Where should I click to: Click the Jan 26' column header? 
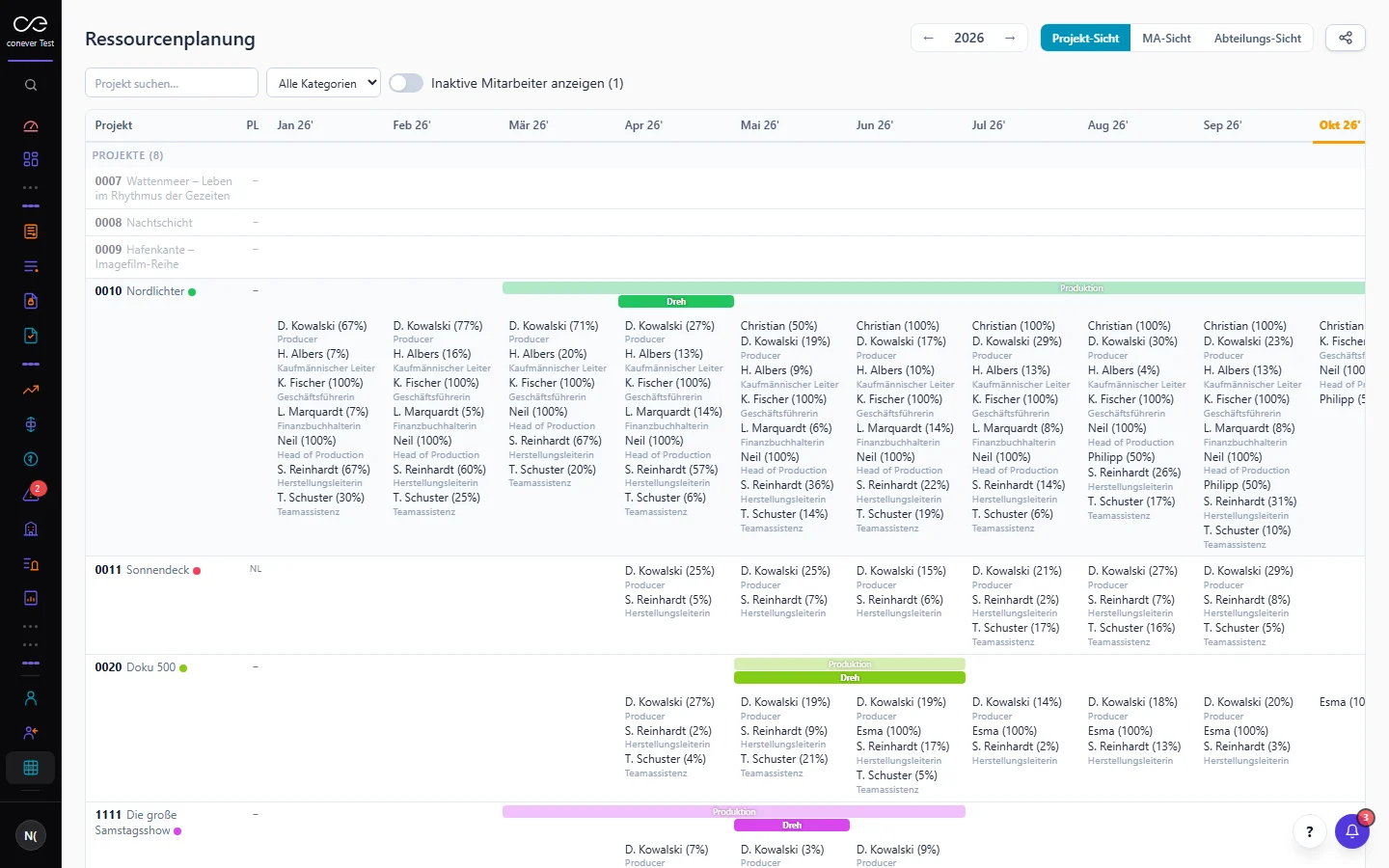pyautogui.click(x=295, y=125)
